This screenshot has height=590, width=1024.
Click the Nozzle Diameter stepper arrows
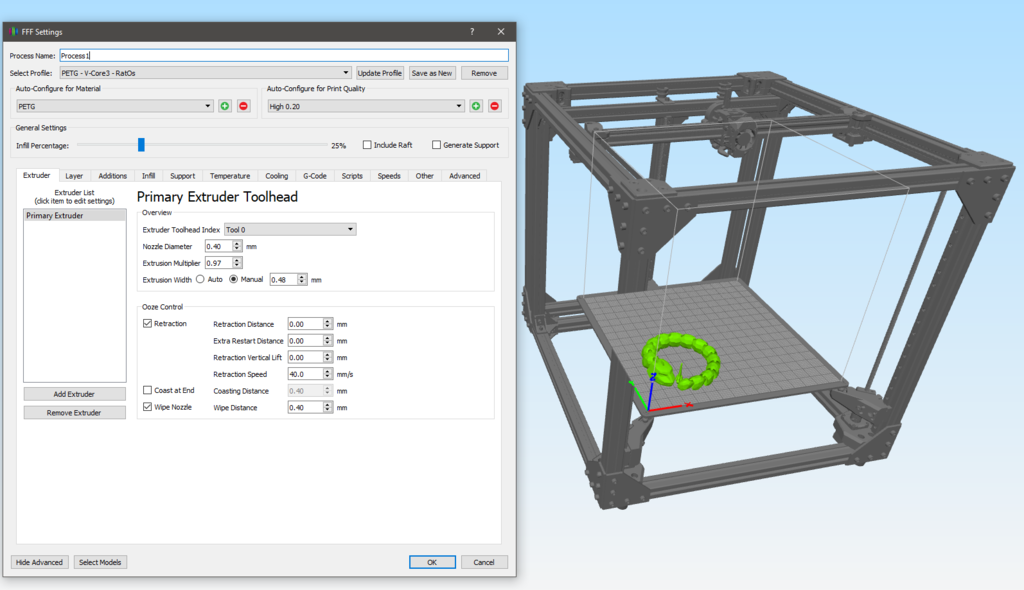(237, 246)
